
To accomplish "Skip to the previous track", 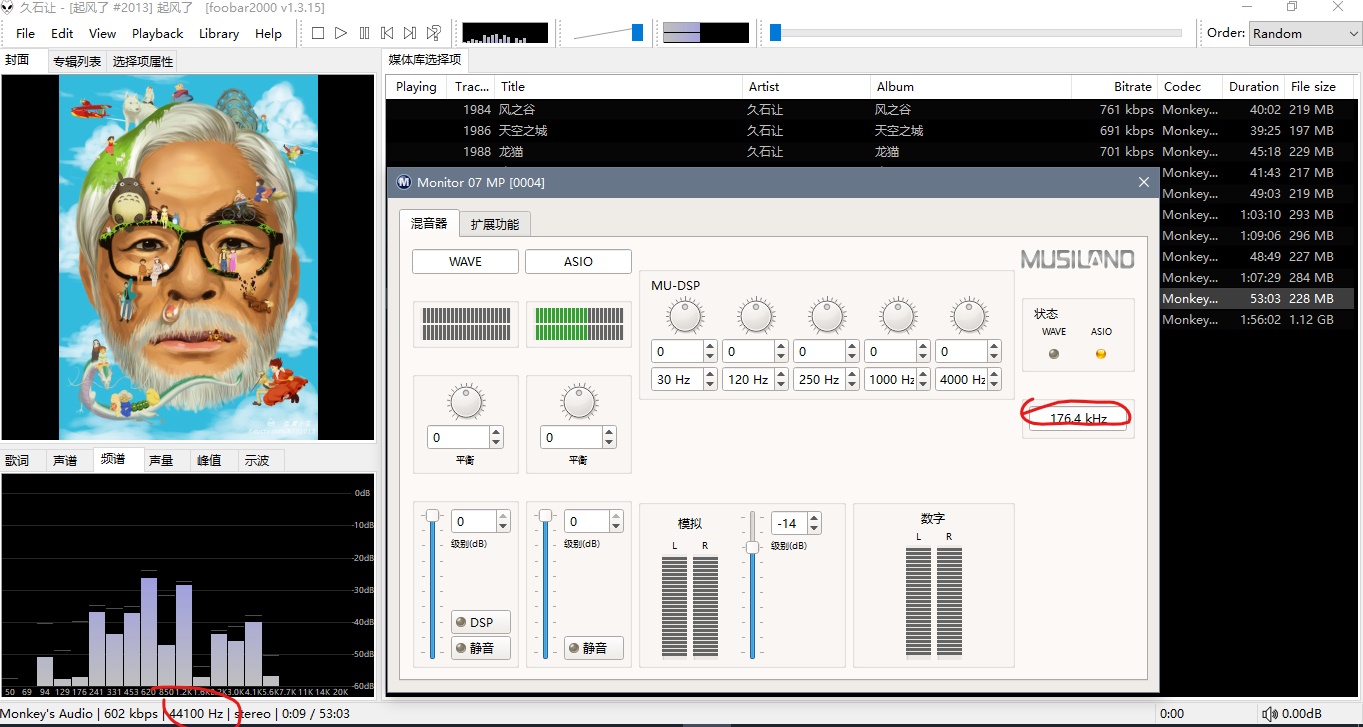I will pyautogui.click(x=387, y=33).
